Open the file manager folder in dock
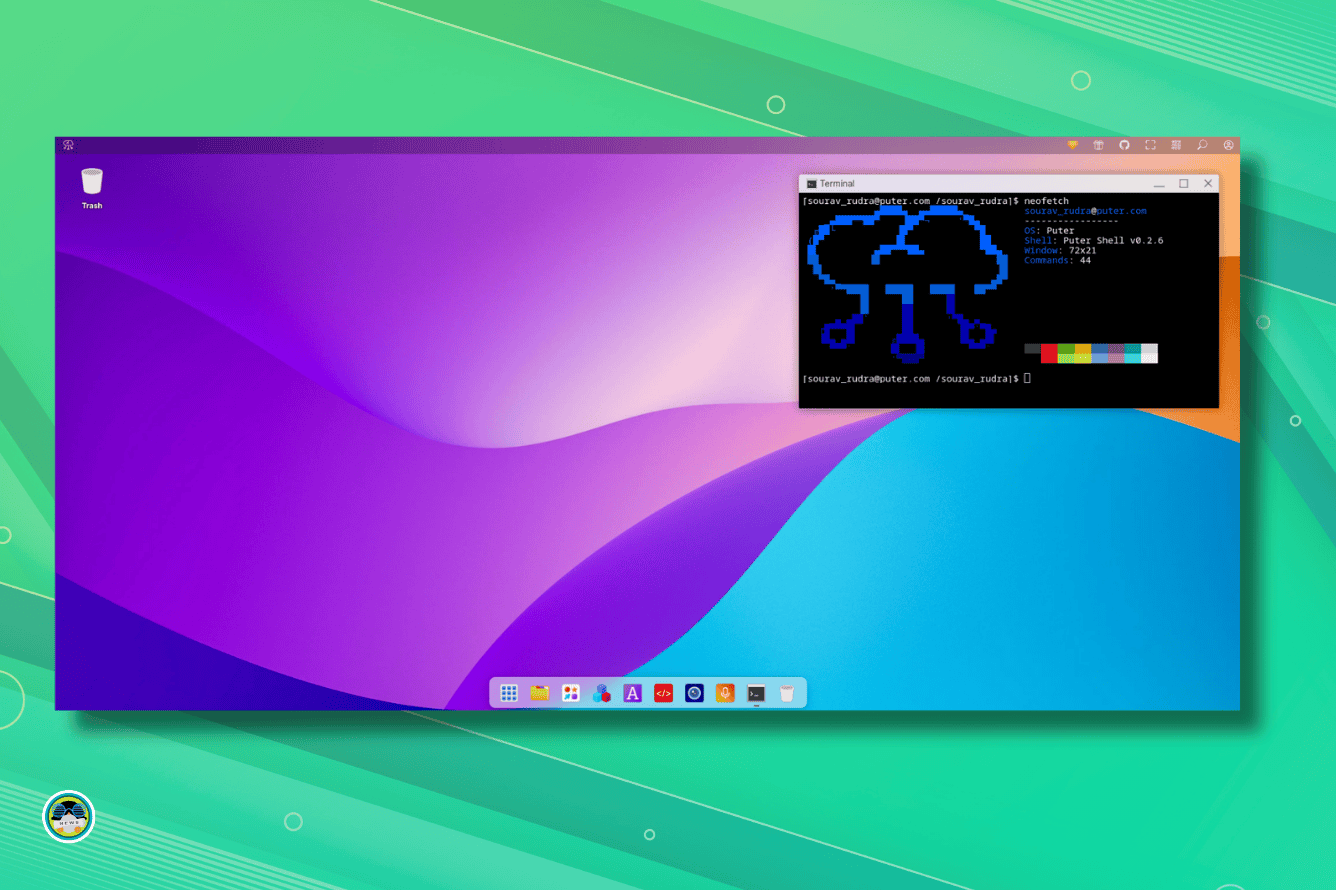The image size is (1336, 890). click(540, 693)
